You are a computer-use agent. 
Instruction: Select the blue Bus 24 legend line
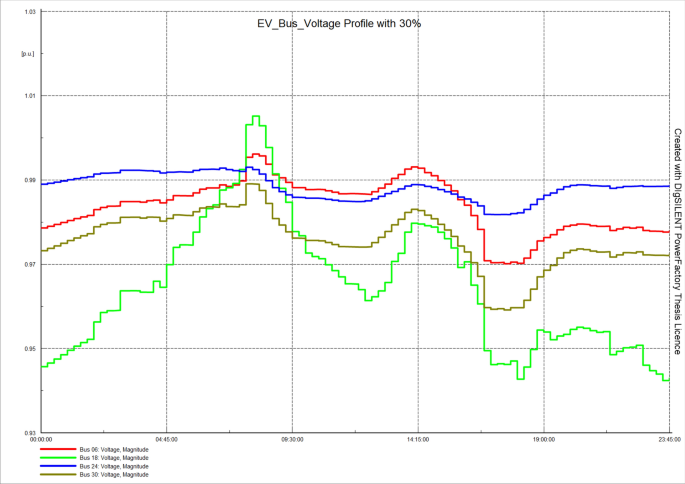[x=58, y=466]
